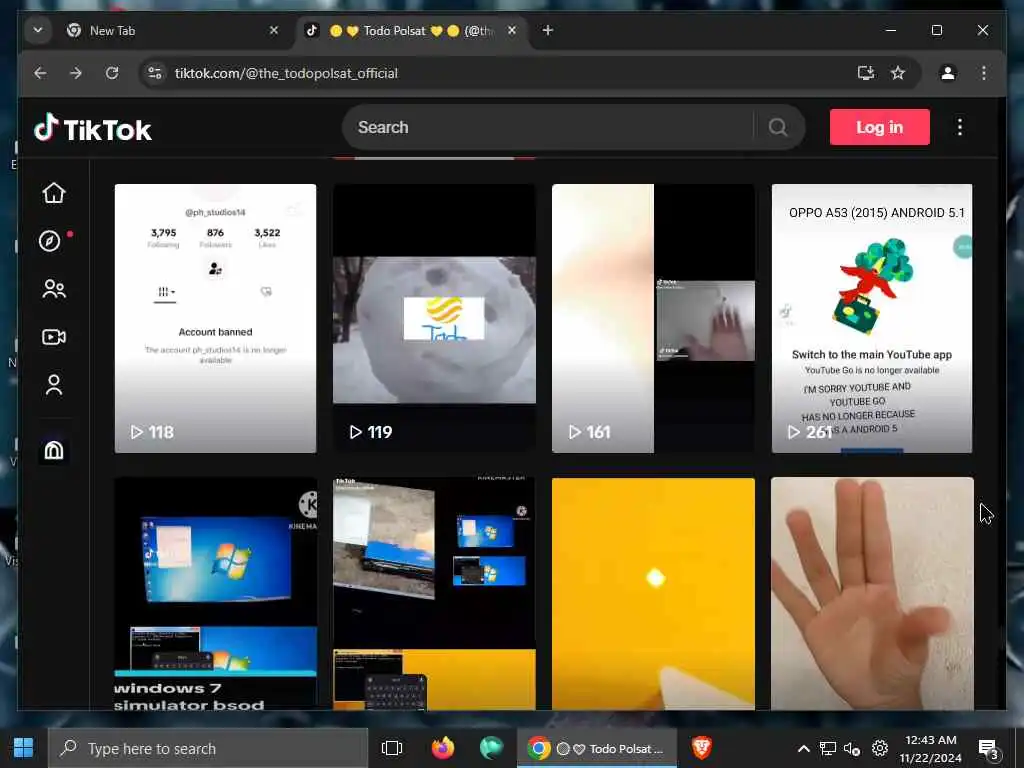
Task: Open the video with 161 views
Action: pyautogui.click(x=653, y=318)
